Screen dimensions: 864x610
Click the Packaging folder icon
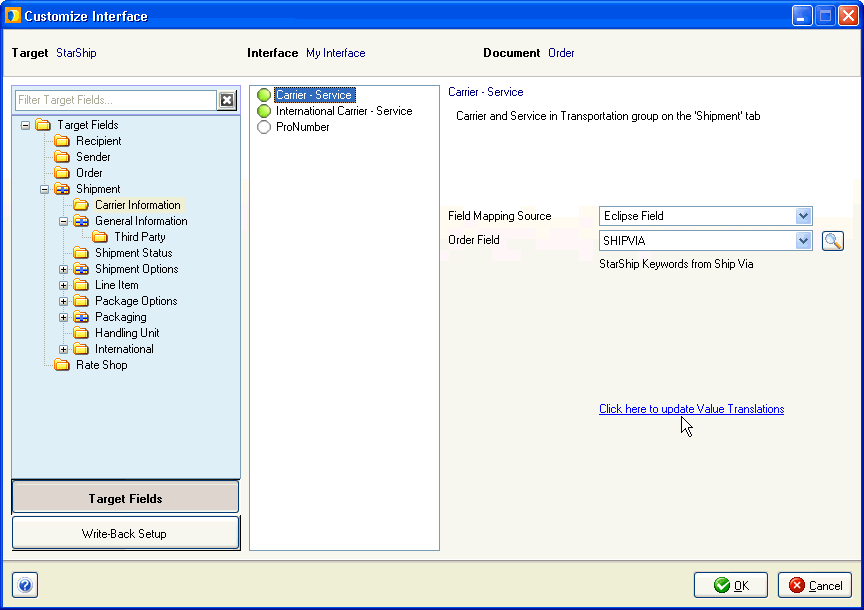(81, 317)
